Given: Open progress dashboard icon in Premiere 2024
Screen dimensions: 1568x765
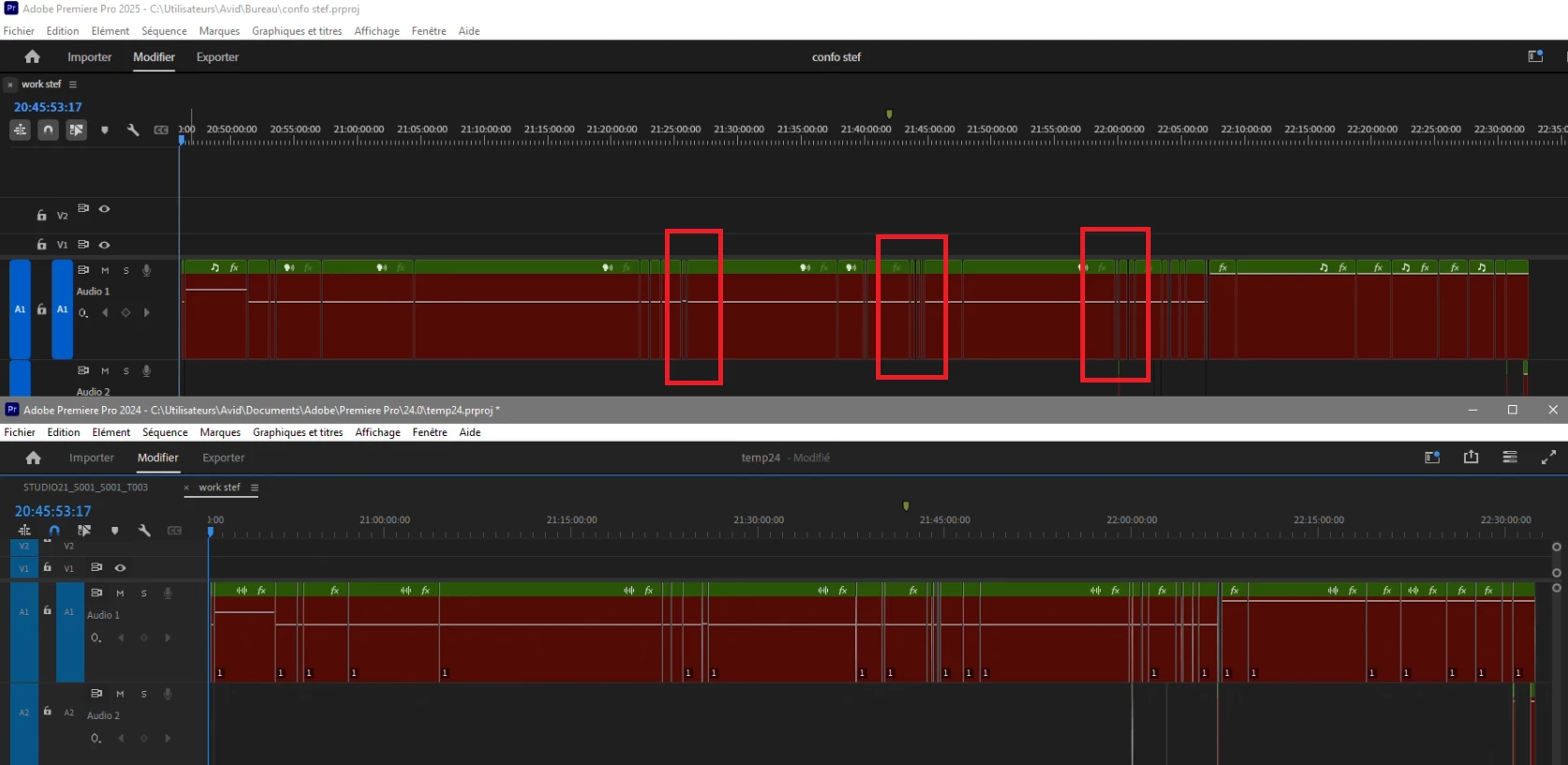Looking at the screenshot, I should pyautogui.click(x=1510, y=457).
